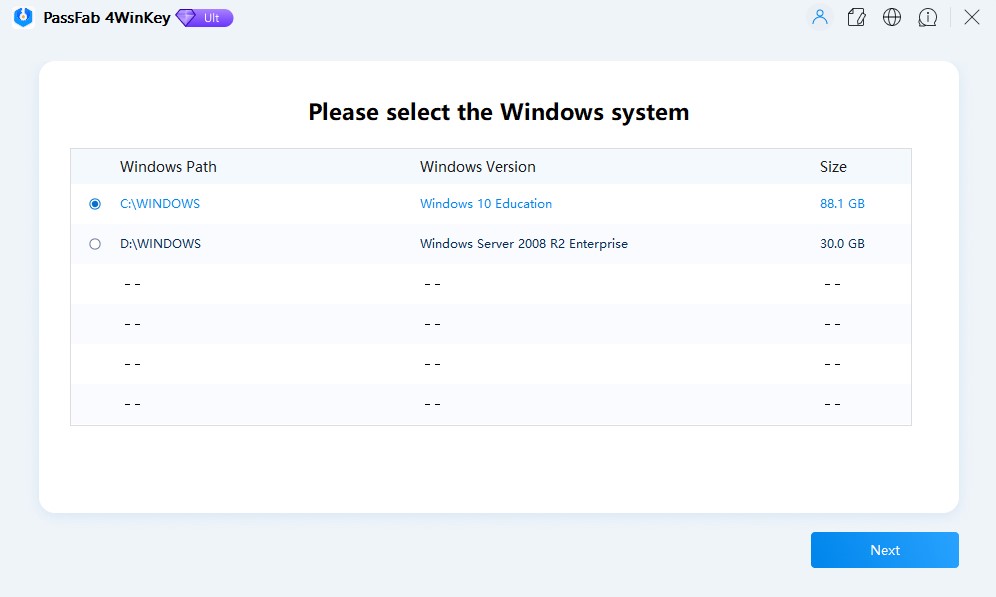Select the C:\WINDOWS radio button

(x=95, y=204)
